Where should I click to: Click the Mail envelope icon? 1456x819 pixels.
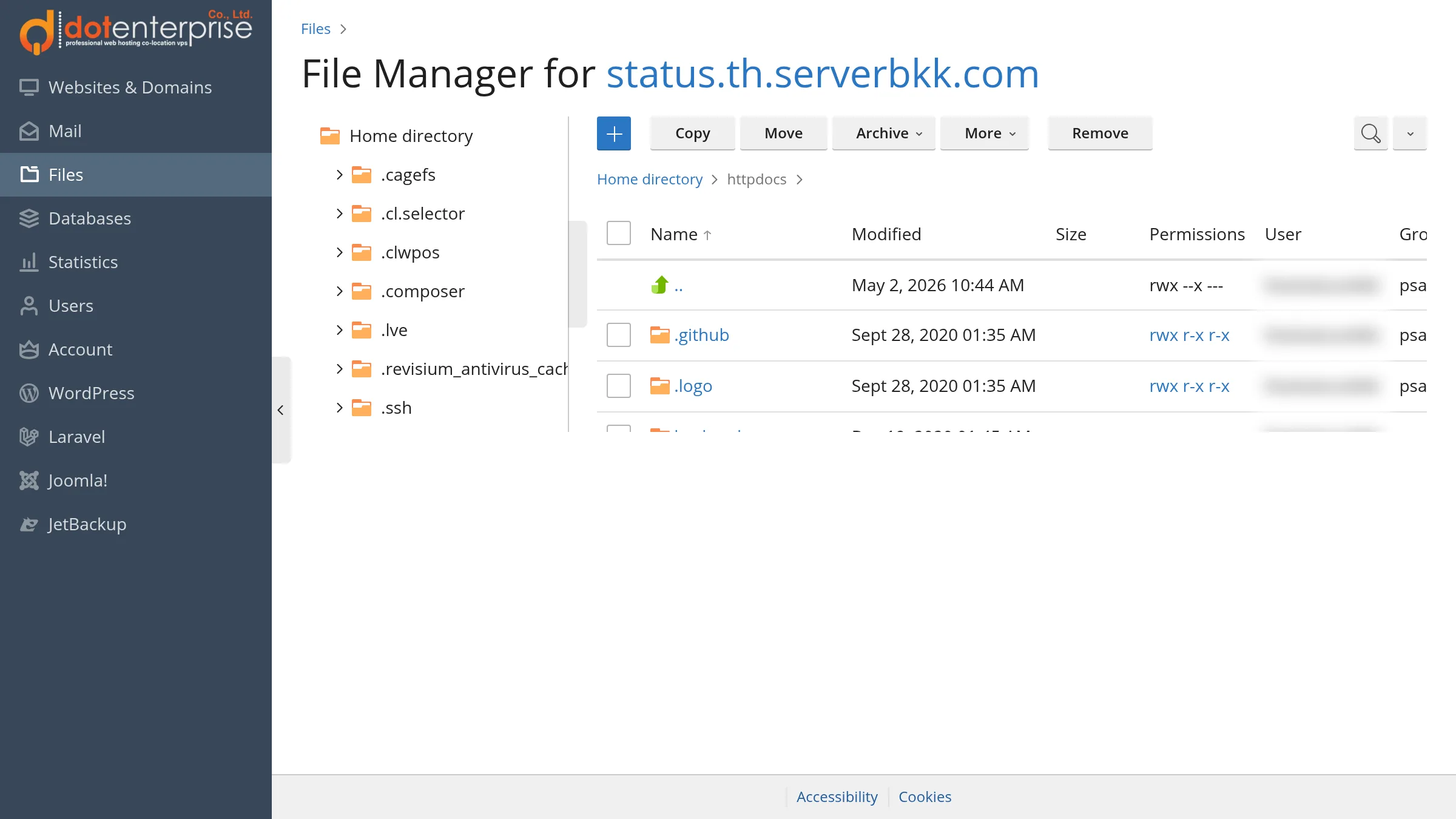point(29,131)
